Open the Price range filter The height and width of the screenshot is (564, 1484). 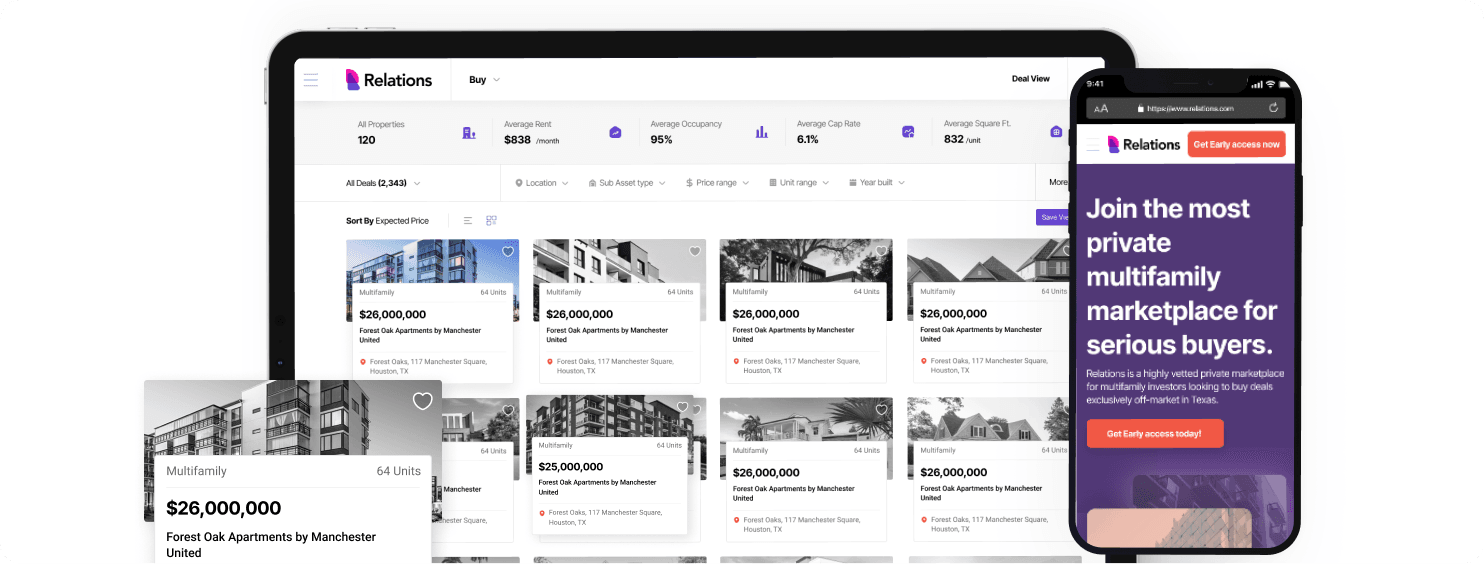pyautogui.click(x=717, y=183)
